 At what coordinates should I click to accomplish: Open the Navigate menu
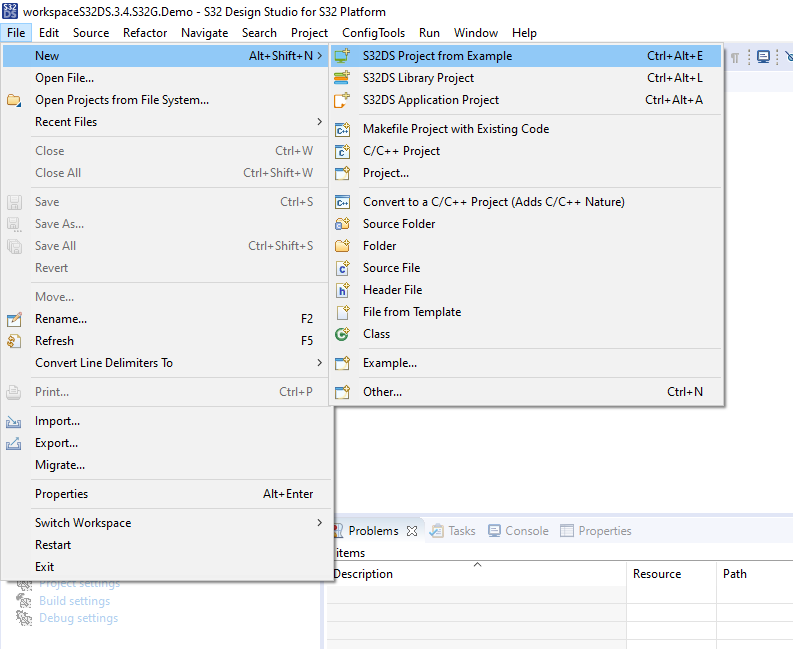204,33
